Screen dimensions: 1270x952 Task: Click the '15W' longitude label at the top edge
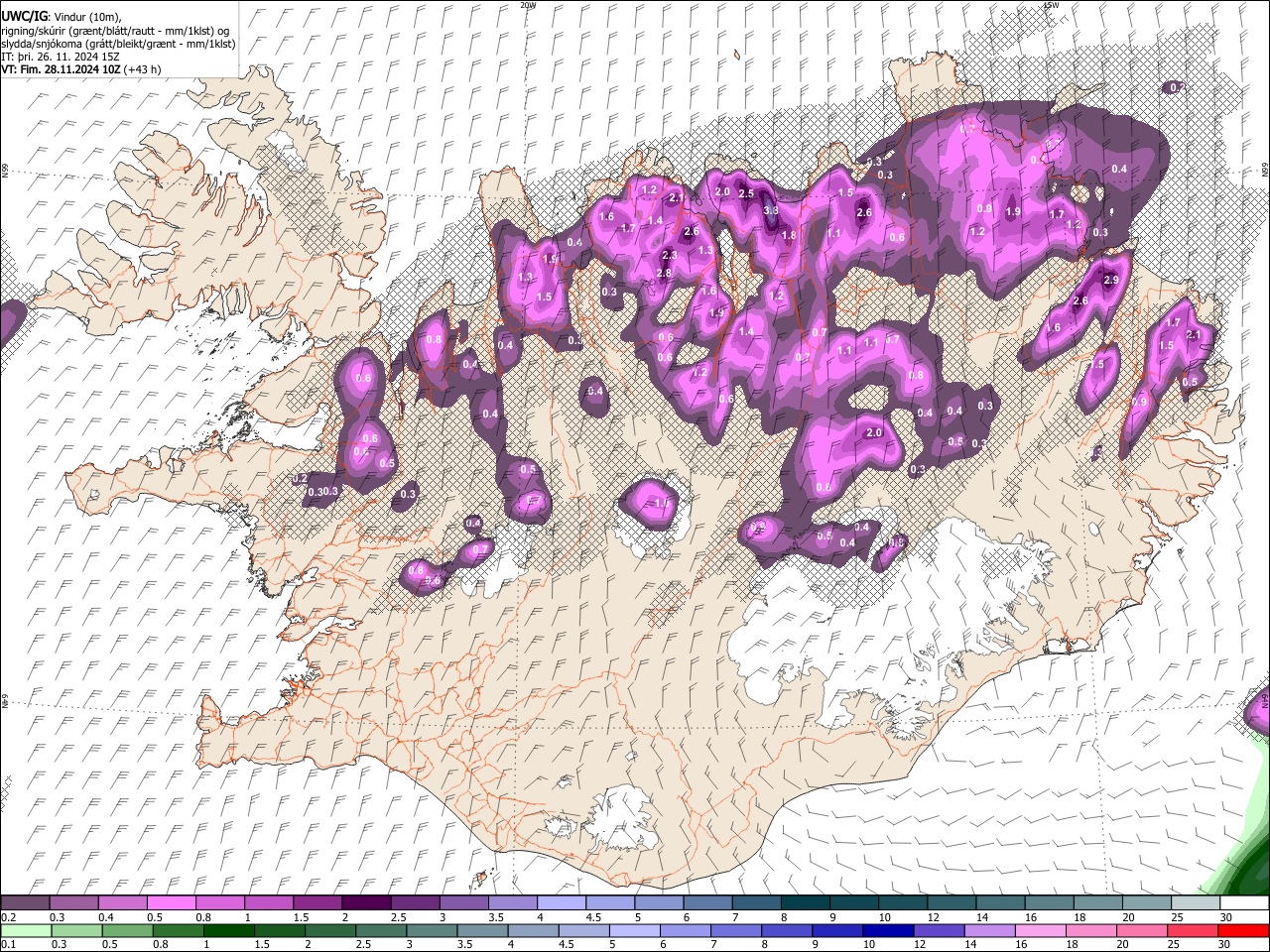1051,5
